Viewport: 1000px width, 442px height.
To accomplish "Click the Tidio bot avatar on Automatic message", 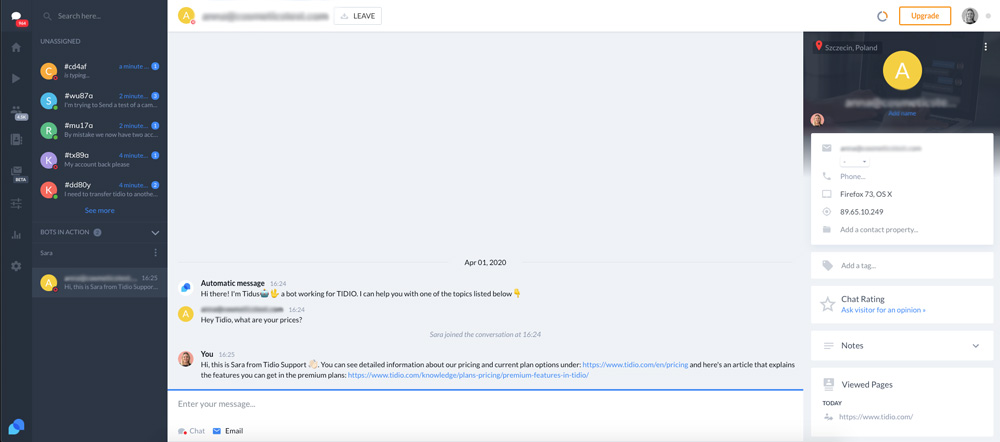I will pyautogui.click(x=185, y=288).
